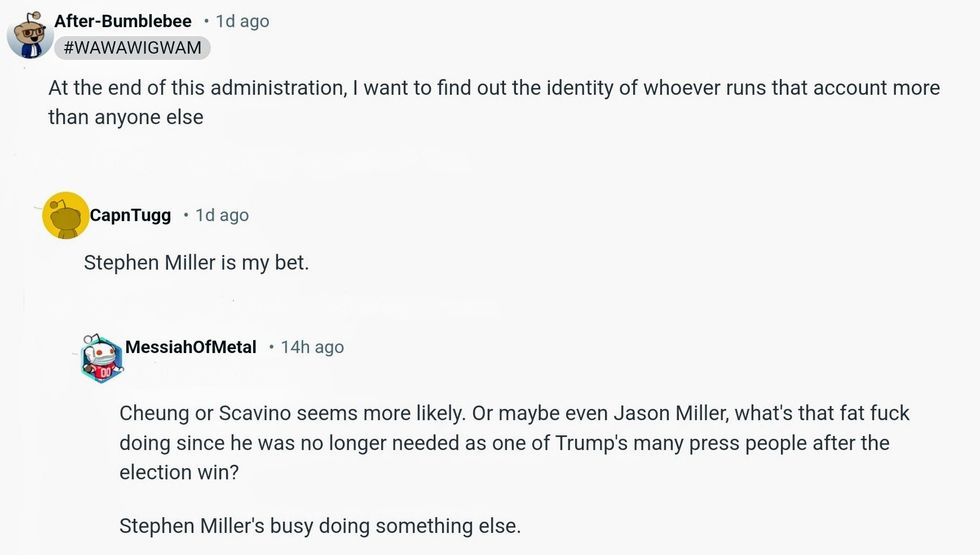Open CapnTugg's yellow default avatar

[x=65, y=215]
